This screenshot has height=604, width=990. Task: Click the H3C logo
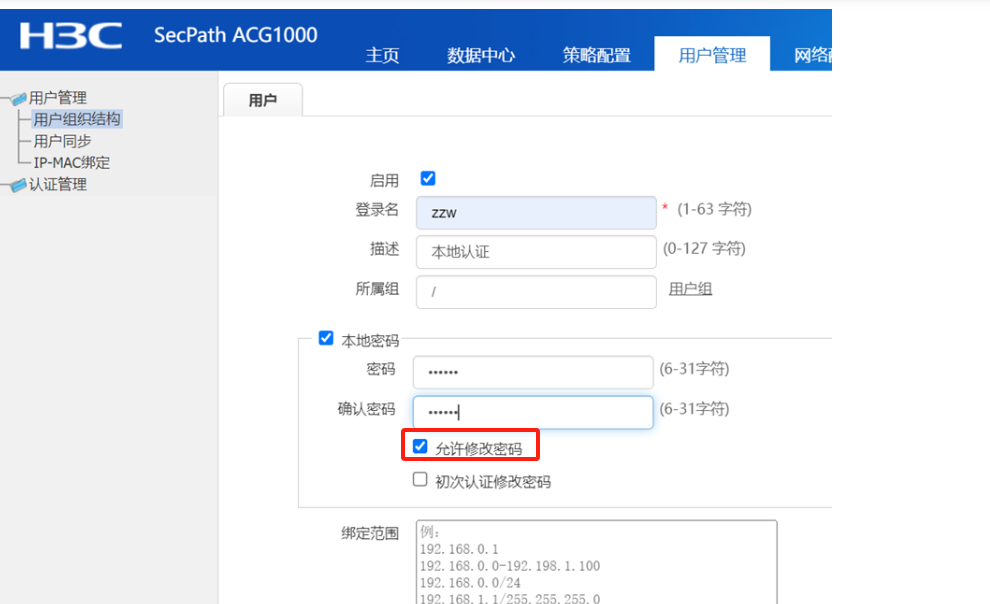point(71,35)
